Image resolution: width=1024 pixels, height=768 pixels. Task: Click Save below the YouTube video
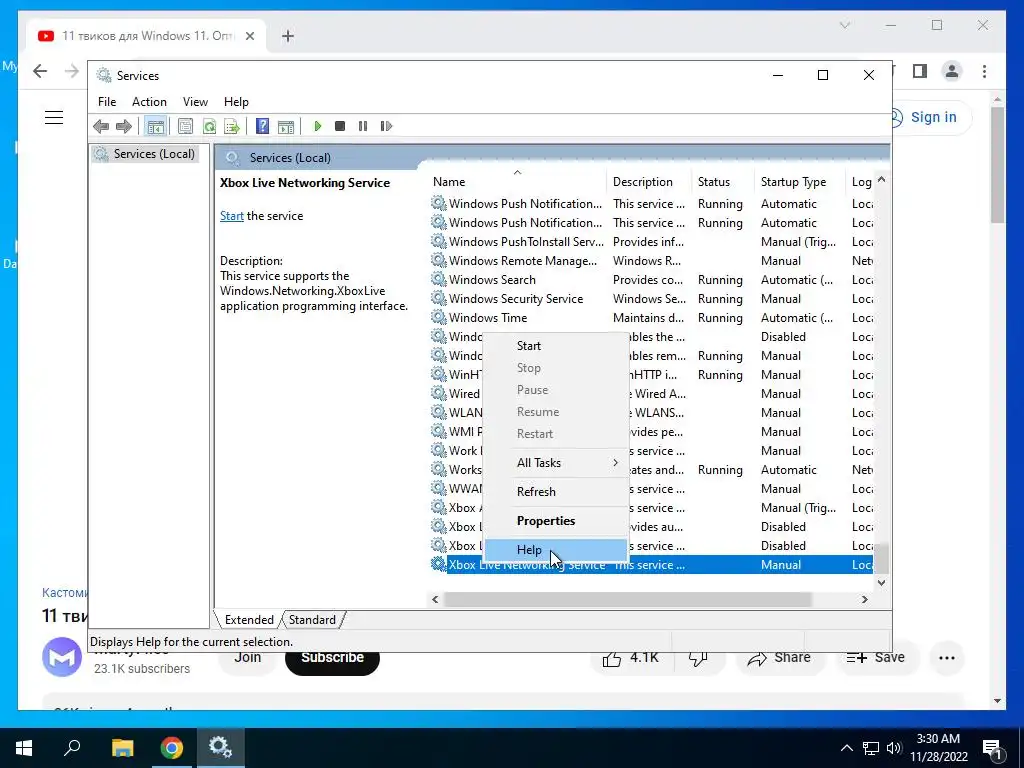point(875,658)
